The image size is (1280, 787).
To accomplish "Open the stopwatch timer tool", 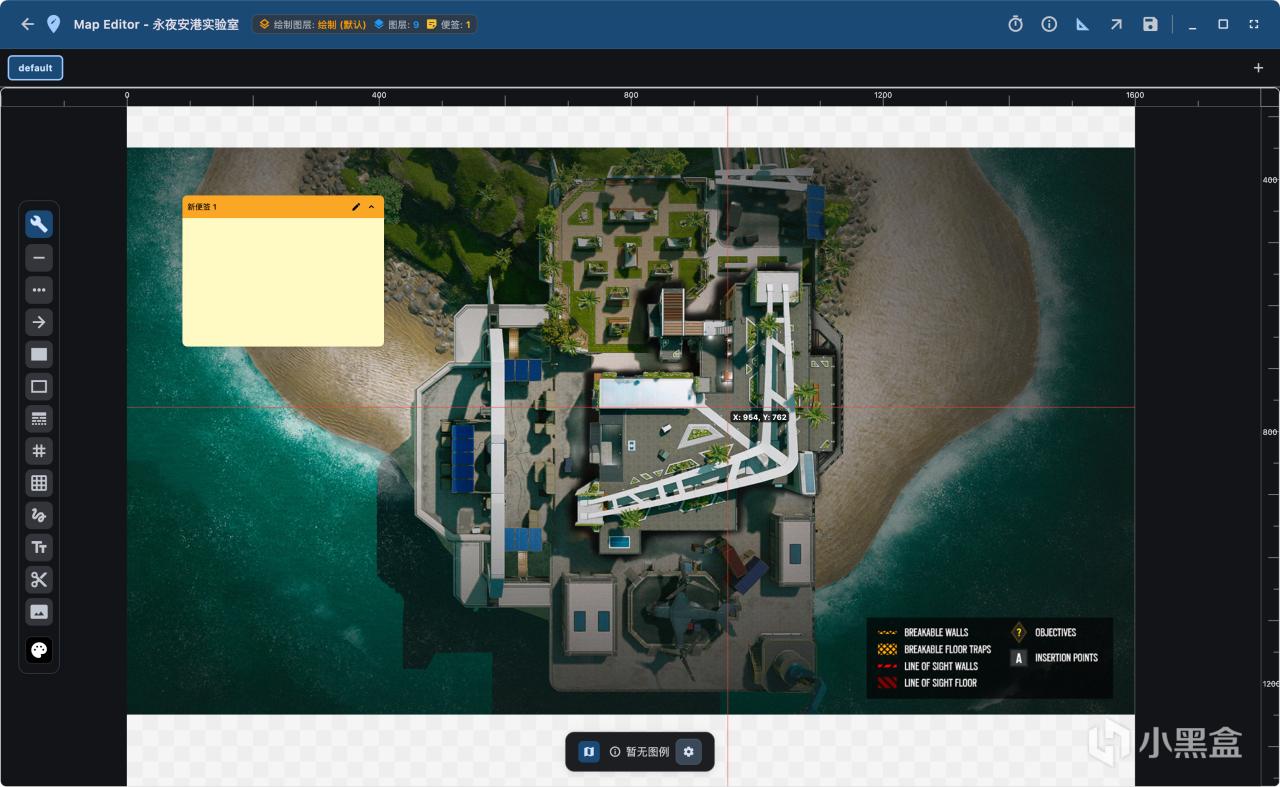I will click(1015, 24).
